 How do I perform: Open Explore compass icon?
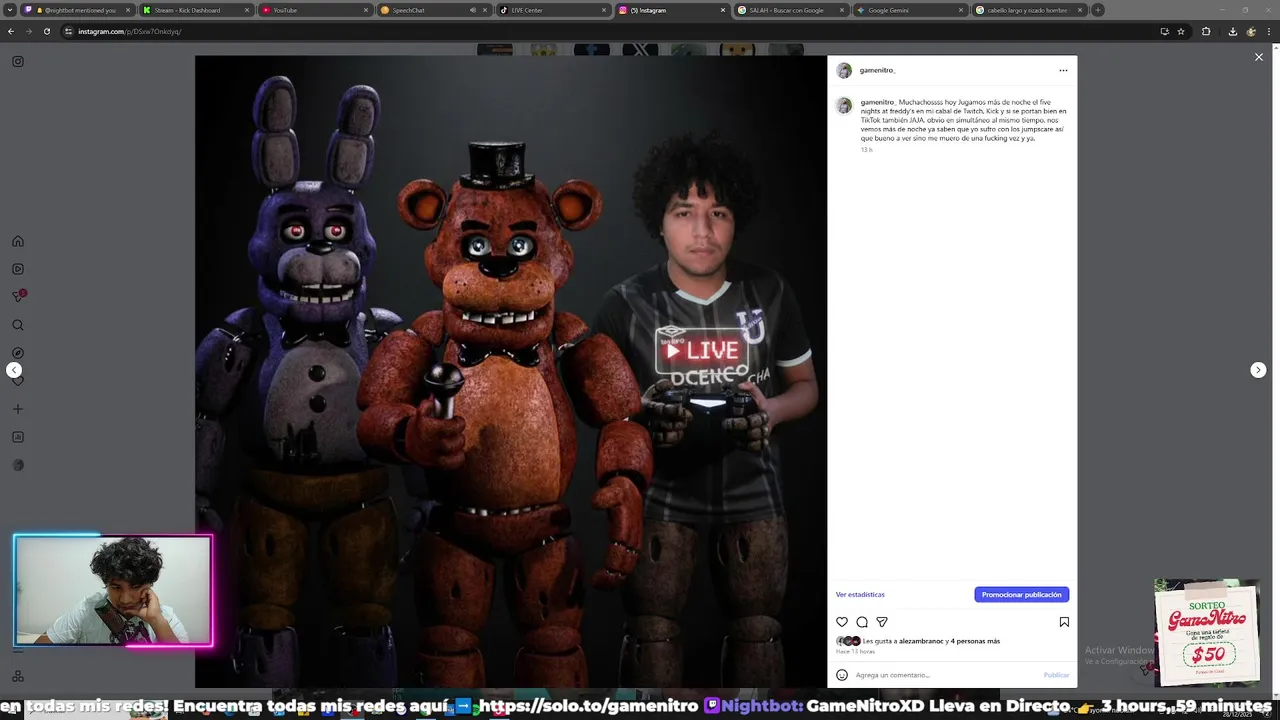(x=18, y=353)
